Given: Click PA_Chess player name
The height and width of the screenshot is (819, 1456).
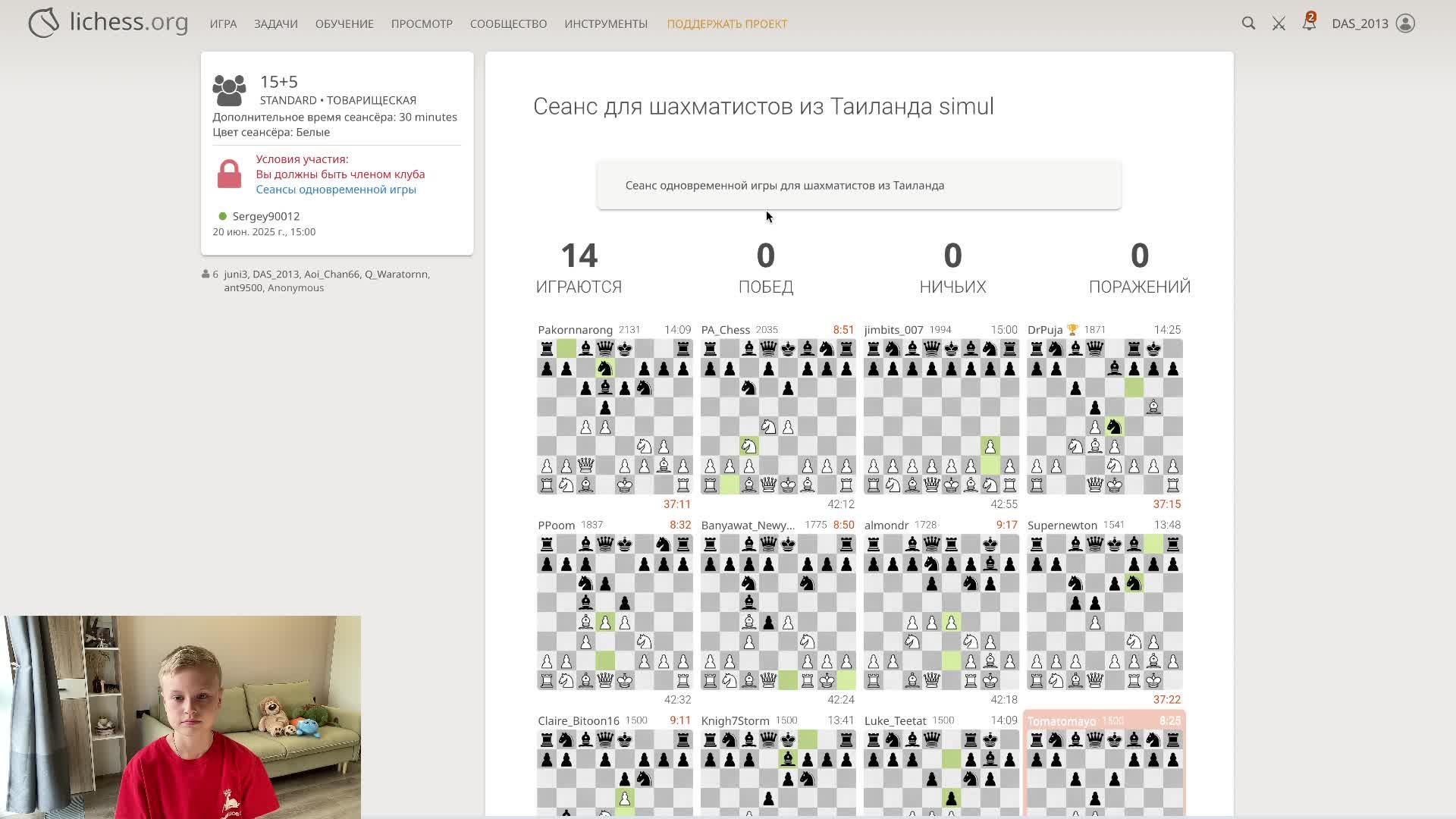Looking at the screenshot, I should coord(725,330).
